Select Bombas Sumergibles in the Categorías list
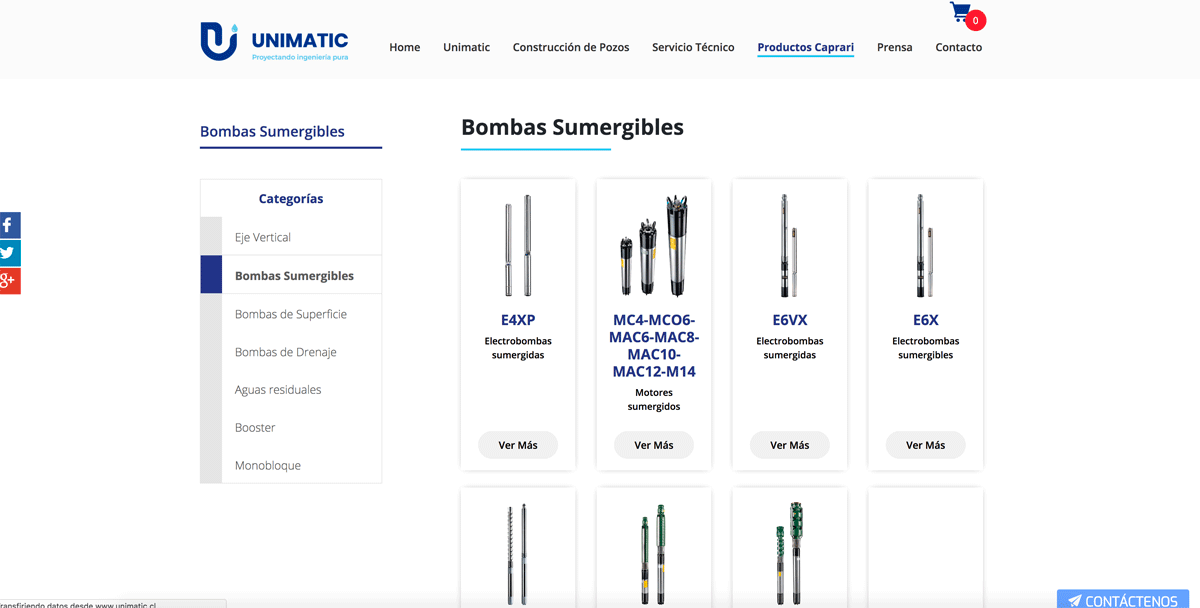The height and width of the screenshot is (608, 1200). coord(291,275)
